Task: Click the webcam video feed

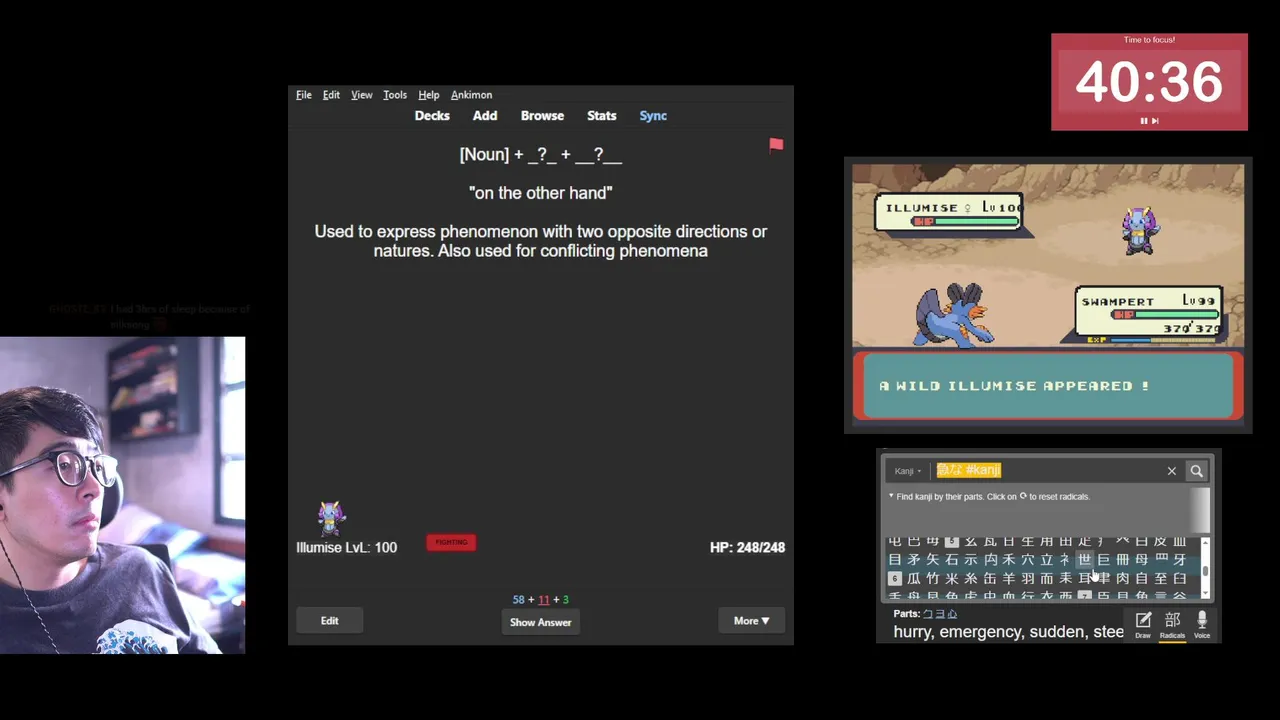Action: (122, 495)
